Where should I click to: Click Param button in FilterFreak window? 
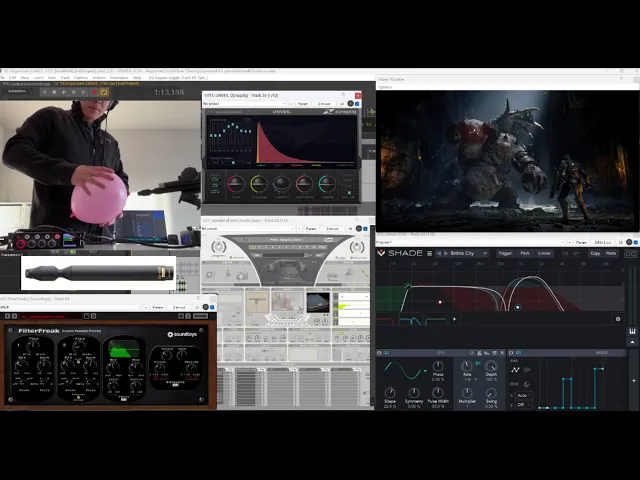[x=158, y=307]
